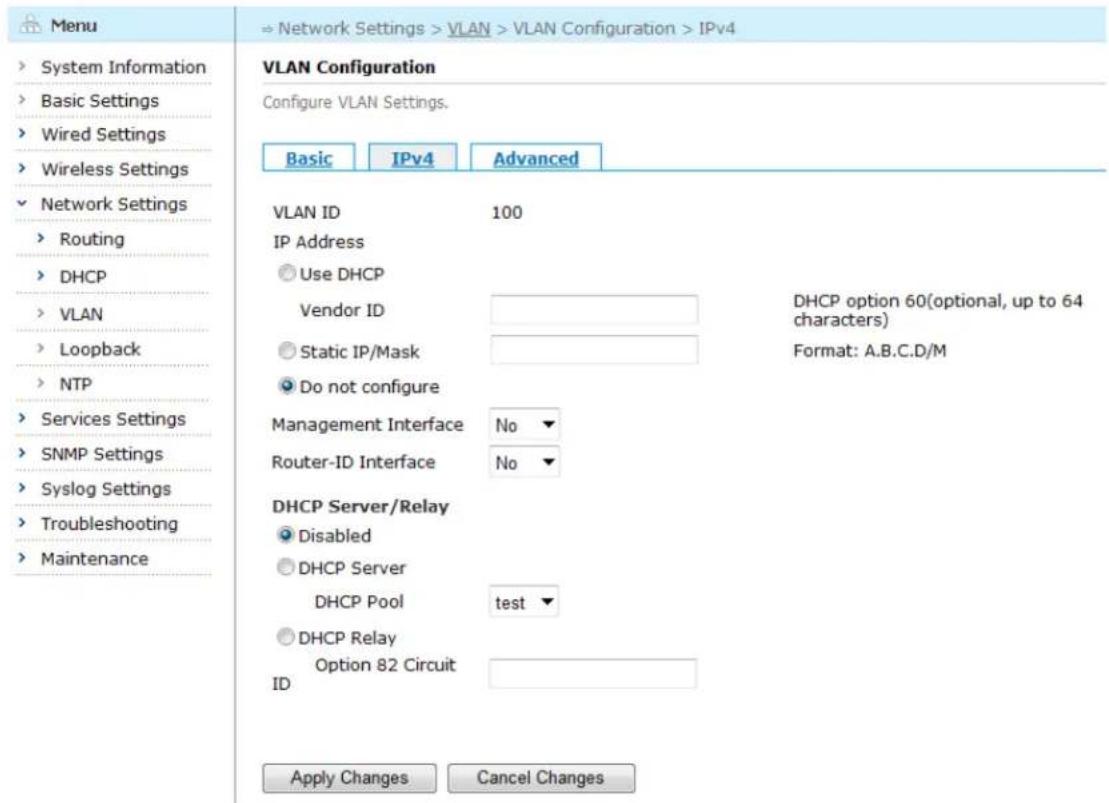Select Network Settings menu entry
The image size is (1109, 803).
click(x=114, y=204)
